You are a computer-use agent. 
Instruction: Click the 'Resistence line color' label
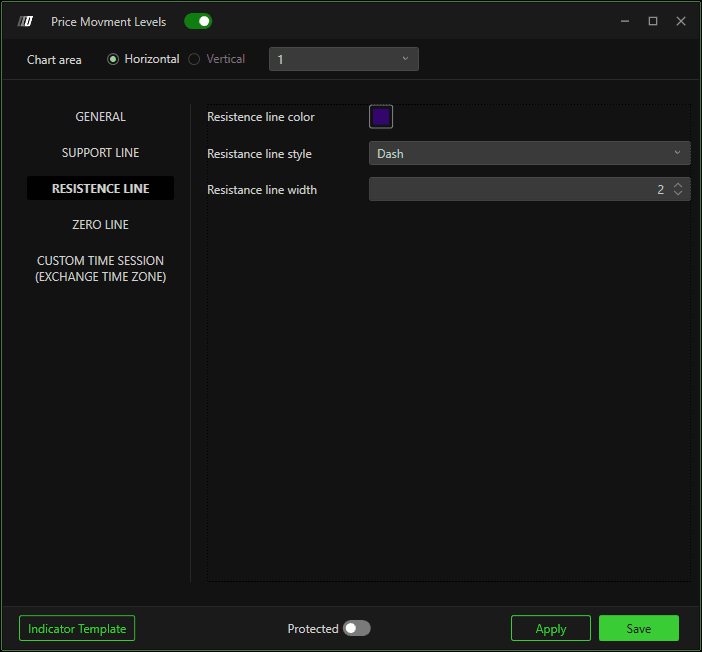click(261, 117)
